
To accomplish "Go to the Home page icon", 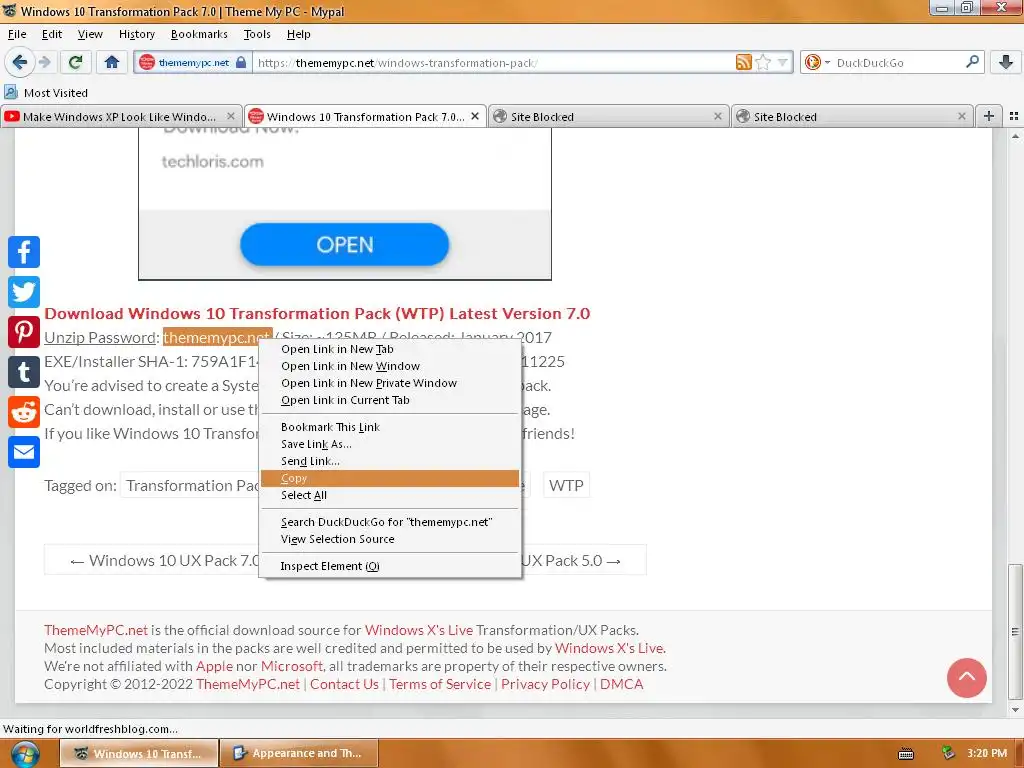I will pyautogui.click(x=112, y=62).
